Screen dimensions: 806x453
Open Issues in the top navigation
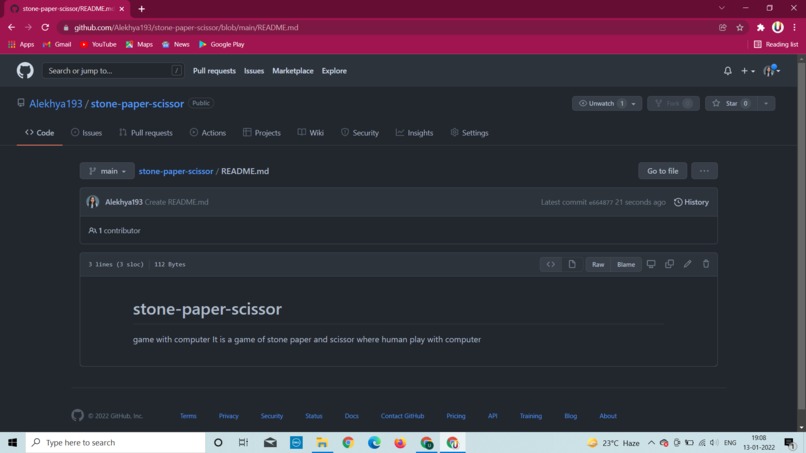coord(254,71)
